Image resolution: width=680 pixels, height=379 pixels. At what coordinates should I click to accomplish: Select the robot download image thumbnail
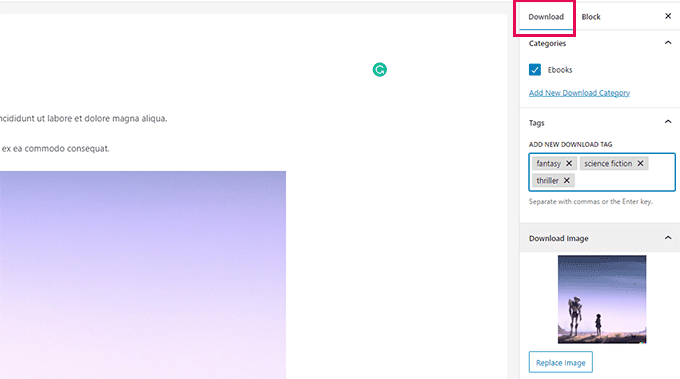coord(602,299)
